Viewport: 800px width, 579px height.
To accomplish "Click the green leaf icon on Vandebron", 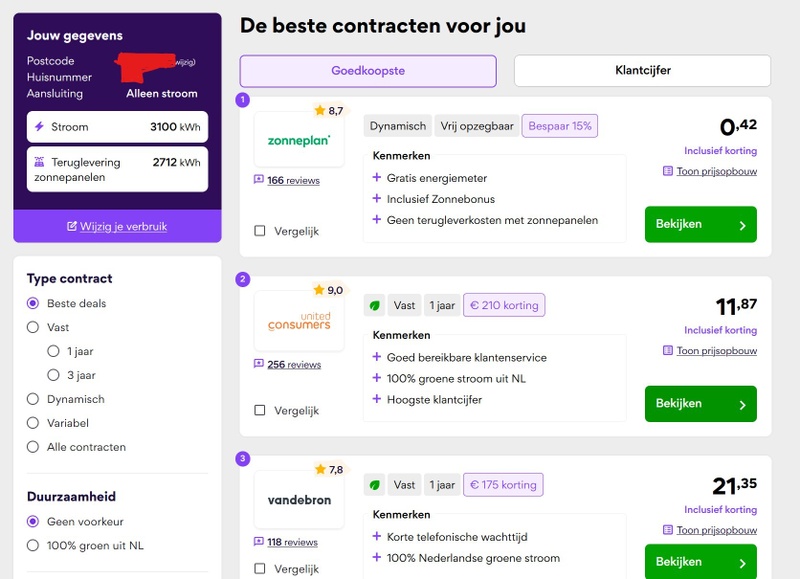I will [x=374, y=485].
